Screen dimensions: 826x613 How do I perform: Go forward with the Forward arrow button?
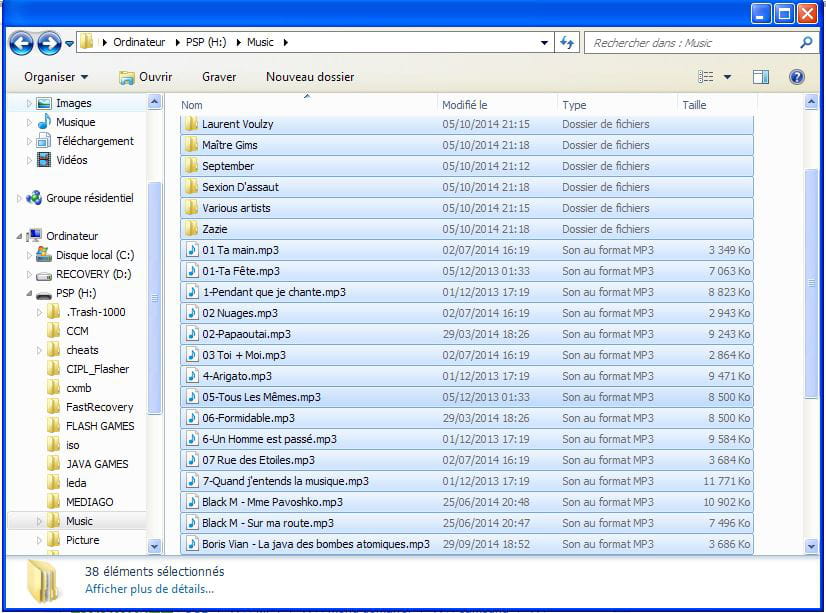[49, 43]
